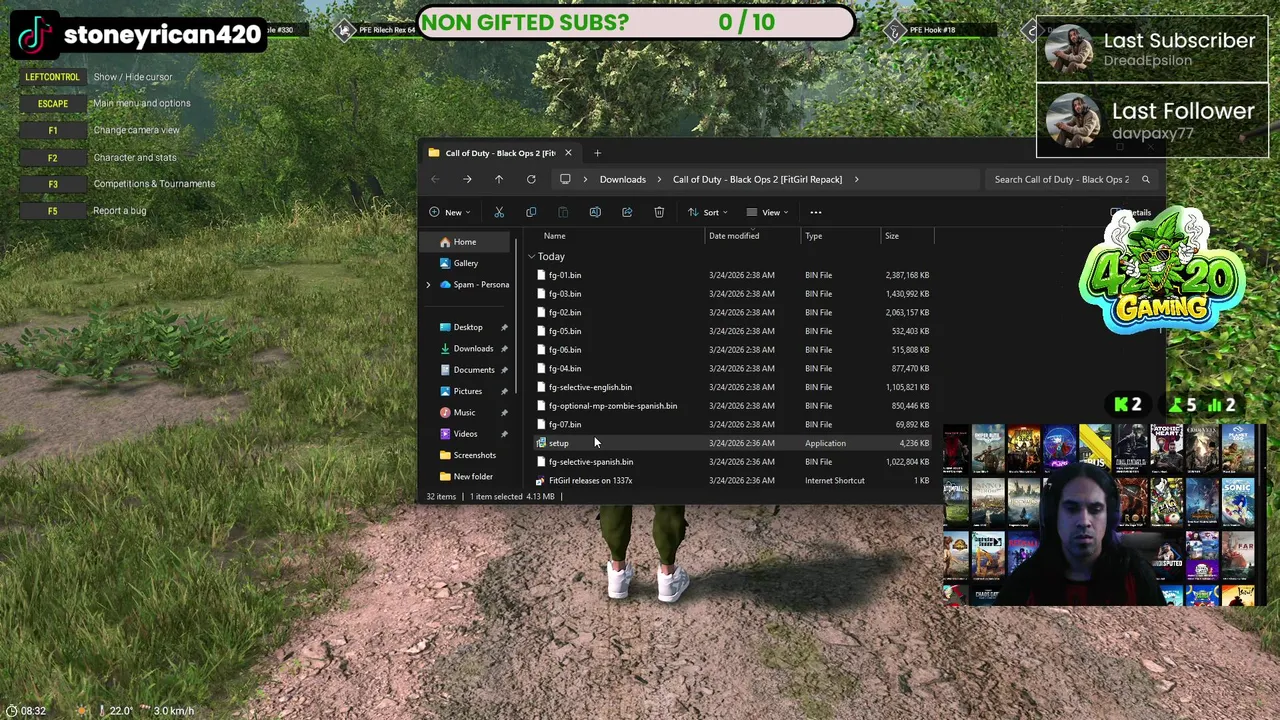Viewport: 1280px width, 720px height.
Task: Expand chevron after This PC icon
Action: tap(585, 179)
